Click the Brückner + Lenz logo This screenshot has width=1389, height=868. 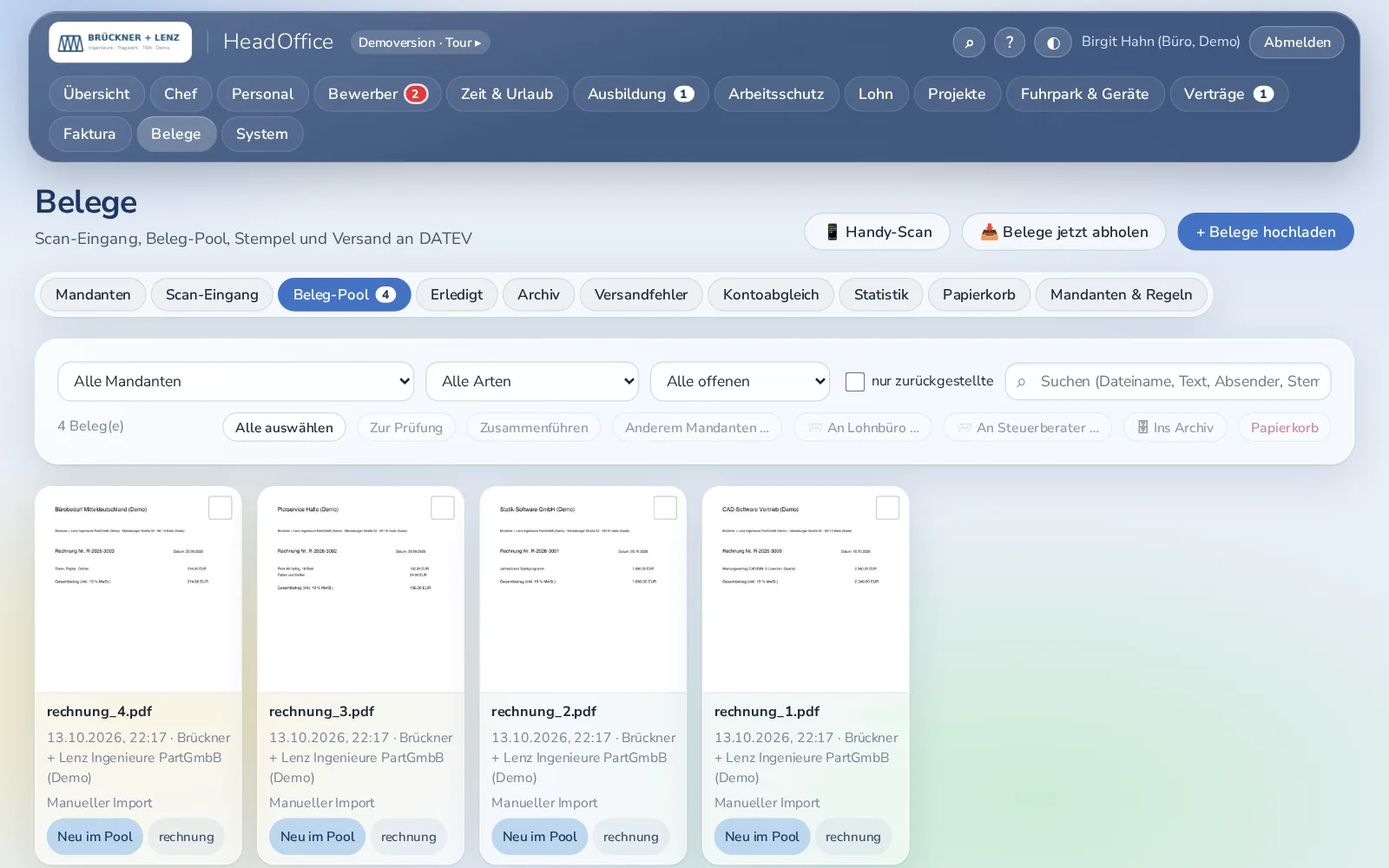pyautogui.click(x=121, y=43)
